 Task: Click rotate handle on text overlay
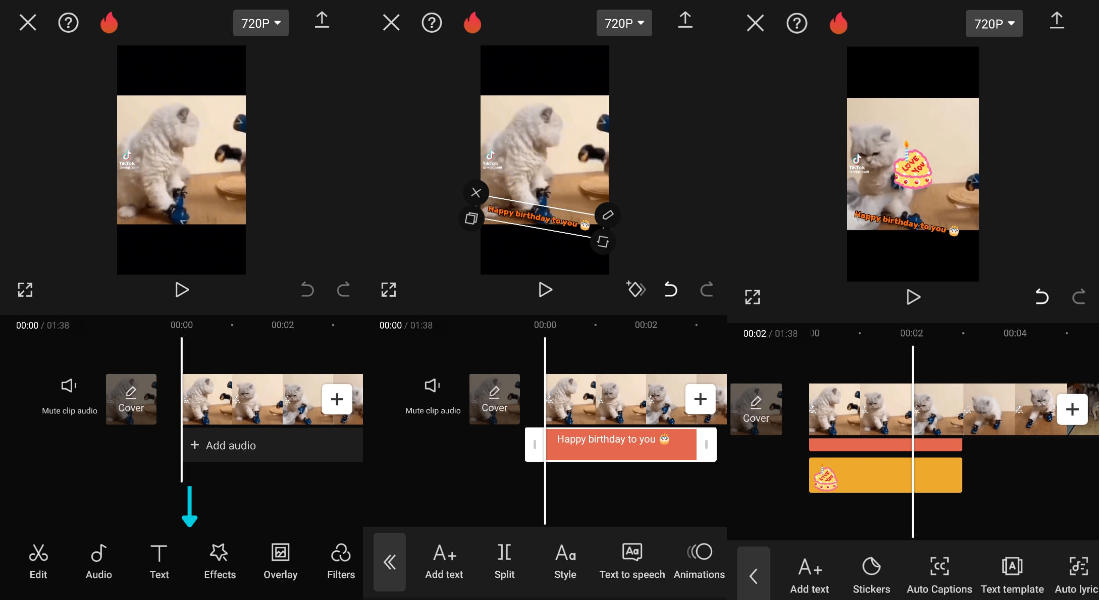[603, 241]
